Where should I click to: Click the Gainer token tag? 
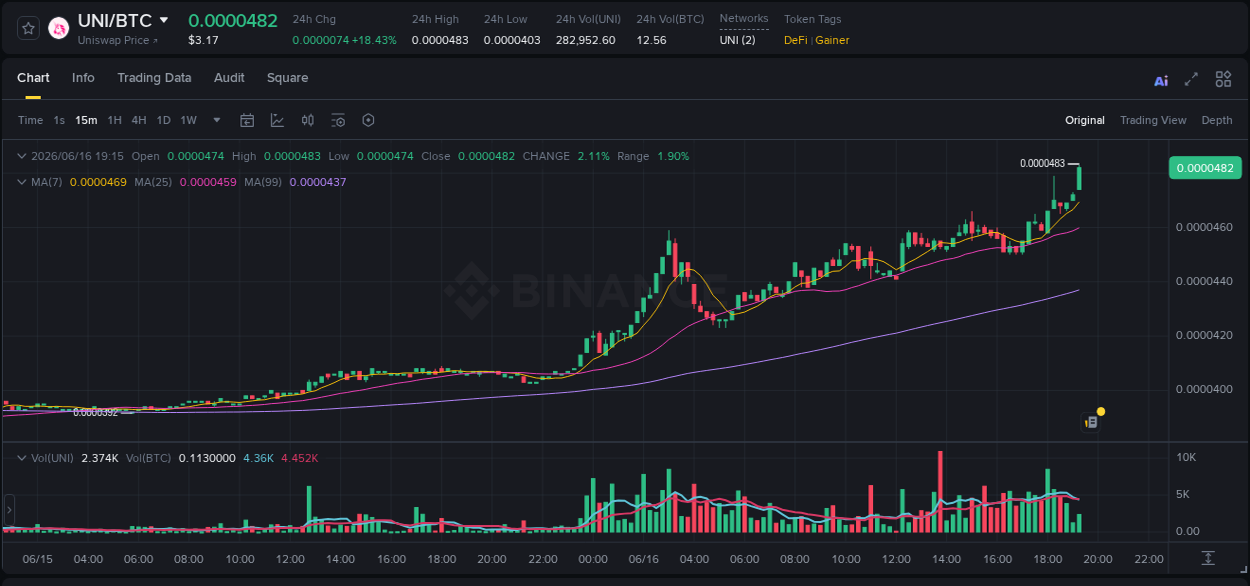pyautogui.click(x=832, y=40)
